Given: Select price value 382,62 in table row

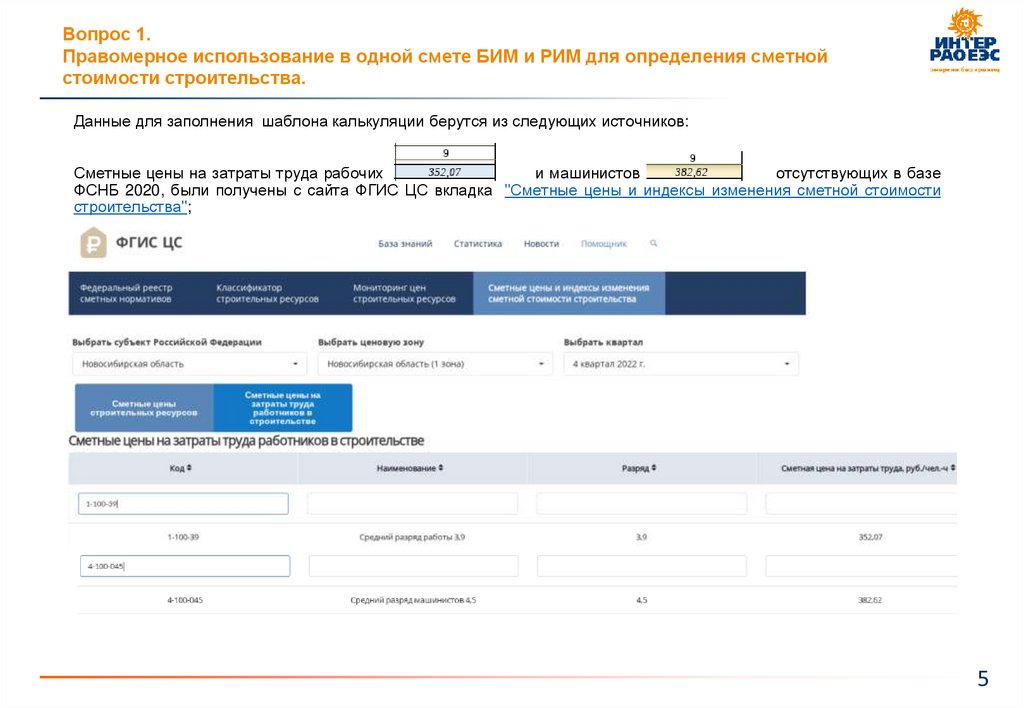Looking at the screenshot, I should (x=870, y=600).
